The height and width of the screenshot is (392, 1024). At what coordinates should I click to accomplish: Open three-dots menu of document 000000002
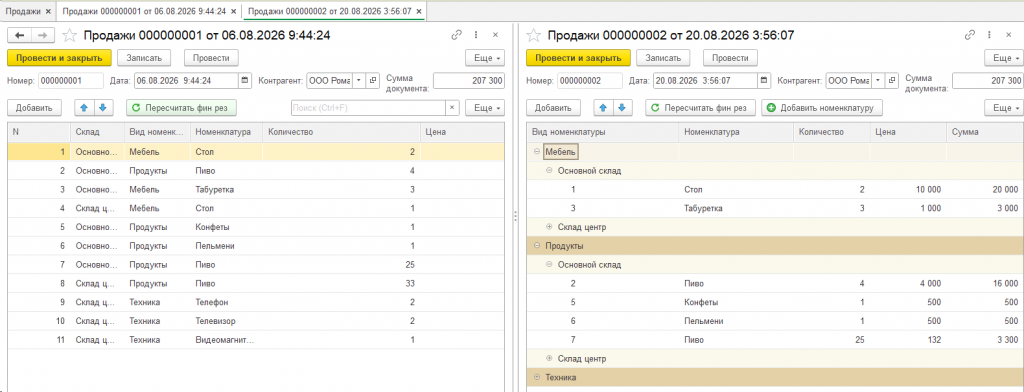pyautogui.click(x=989, y=35)
